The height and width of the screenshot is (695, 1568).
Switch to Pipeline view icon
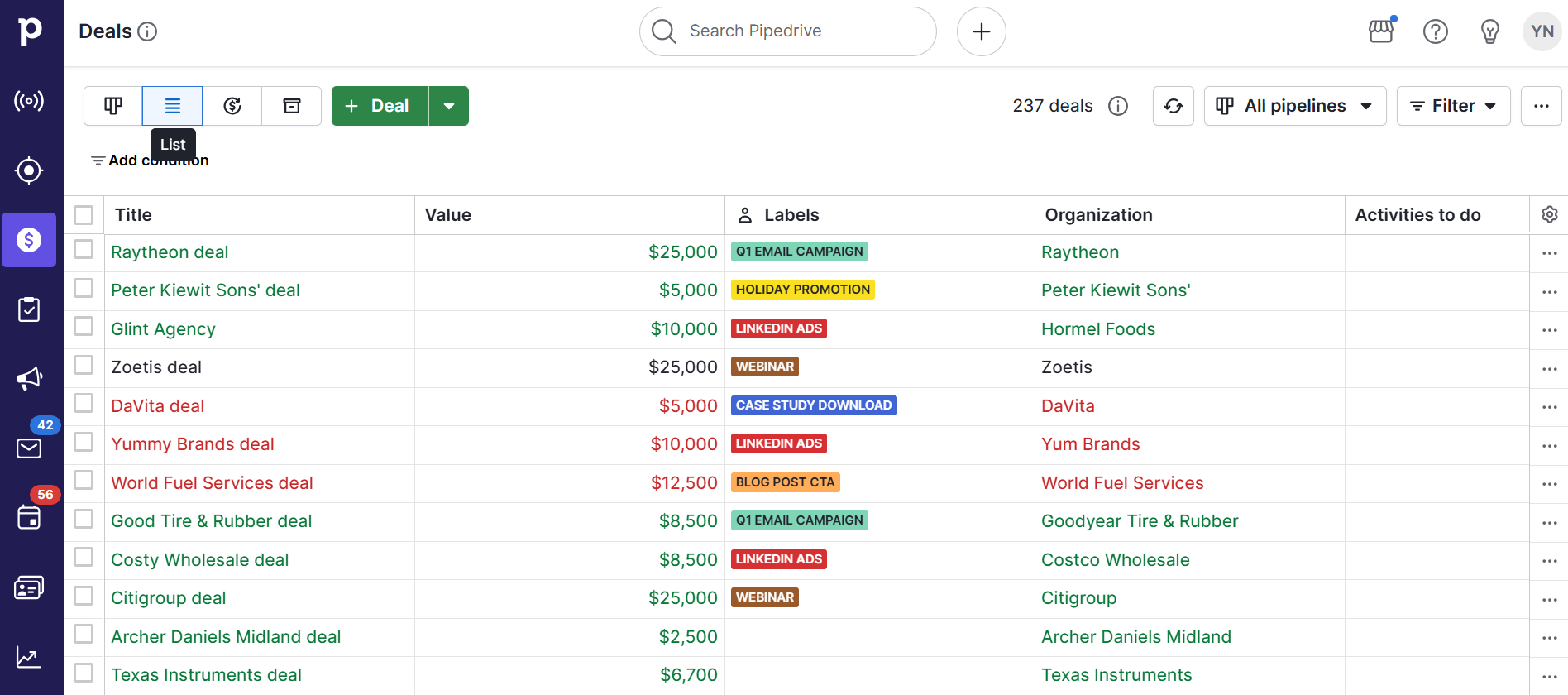[113, 106]
